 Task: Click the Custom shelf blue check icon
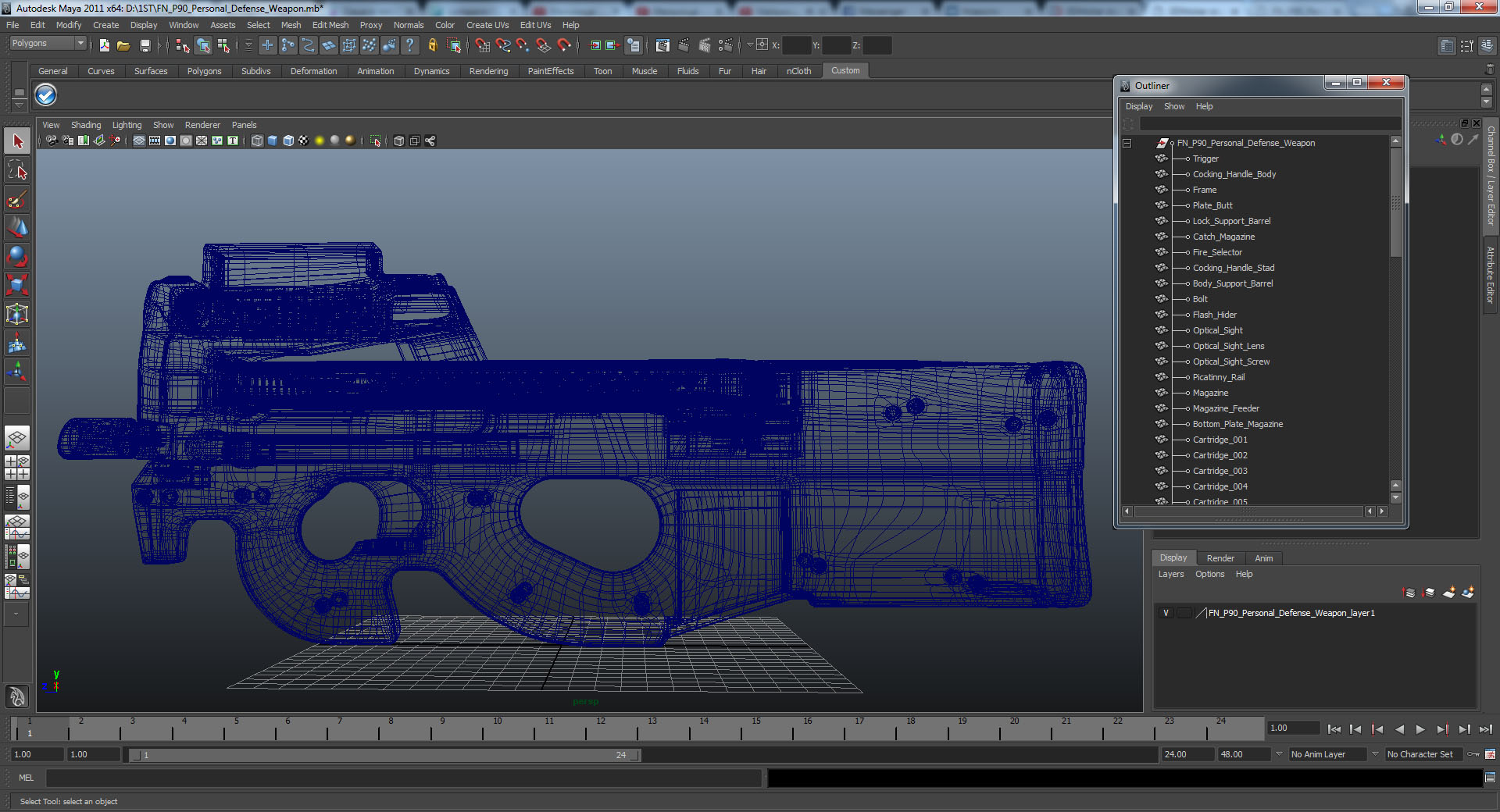pos(46,95)
